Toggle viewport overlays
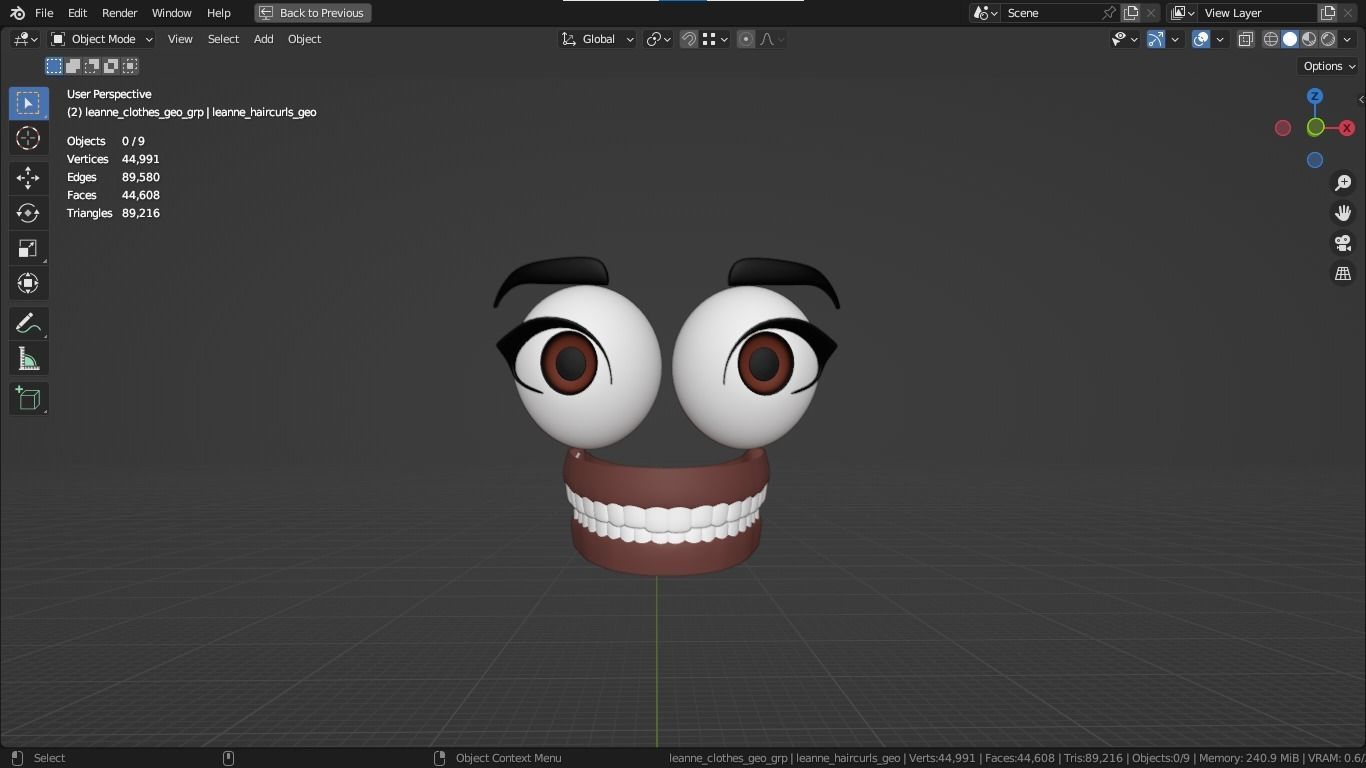Screen dimensions: 1366x768 pos(1201,39)
